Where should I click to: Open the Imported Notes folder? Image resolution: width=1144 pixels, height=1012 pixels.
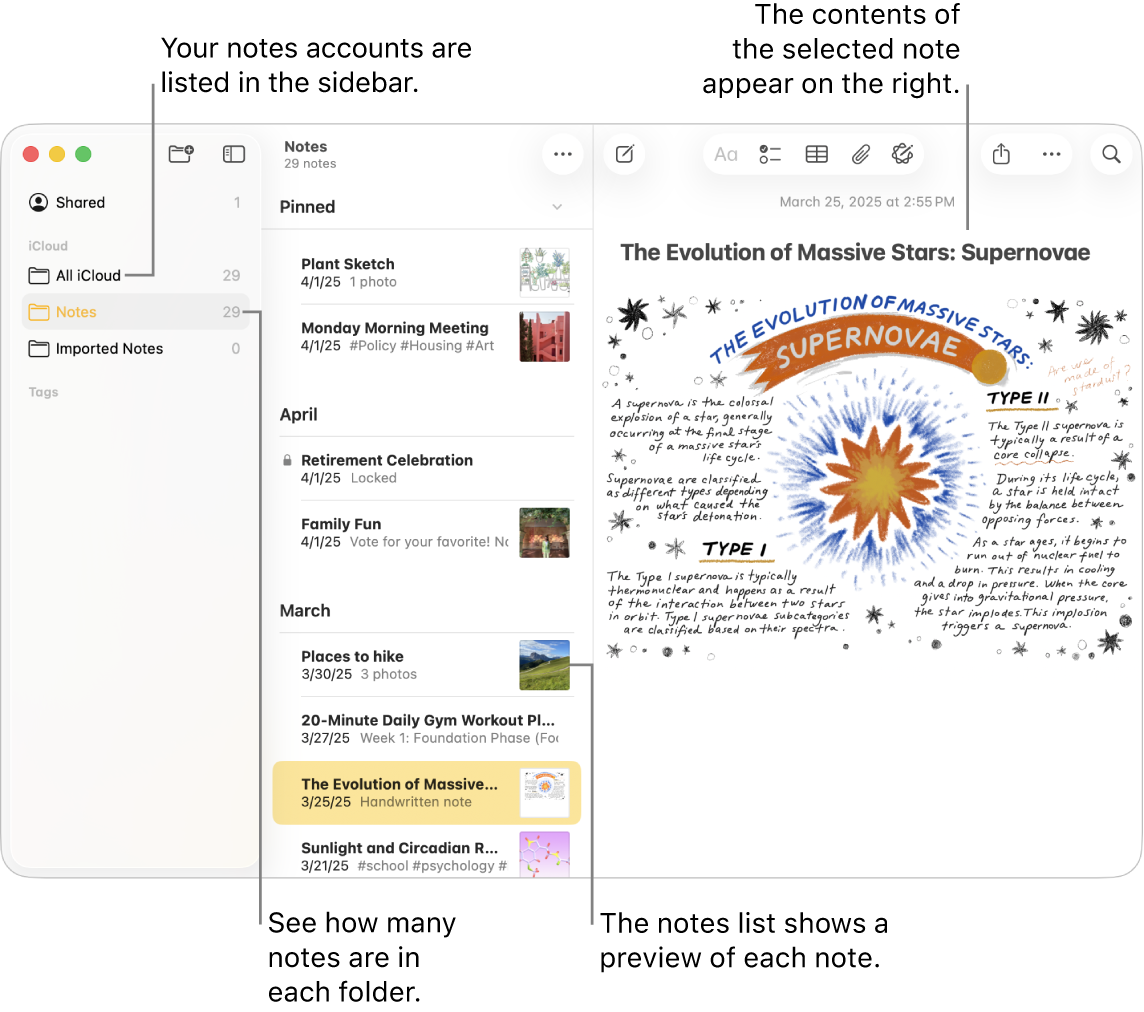(x=110, y=348)
